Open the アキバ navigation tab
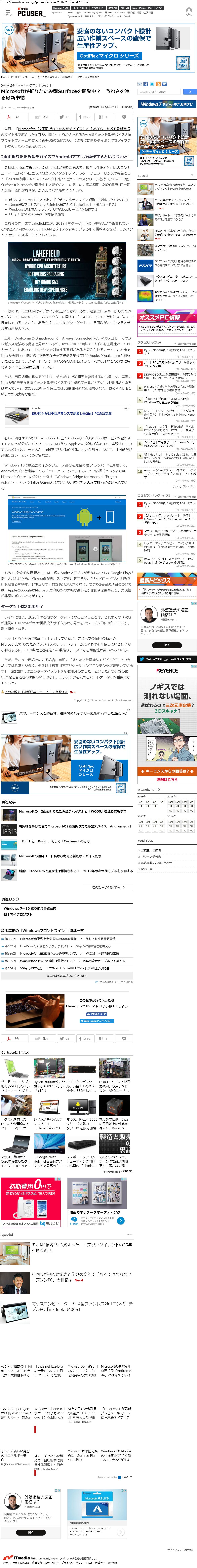Screen dimensions: 197x1568 pyautogui.click(x=159, y=8)
